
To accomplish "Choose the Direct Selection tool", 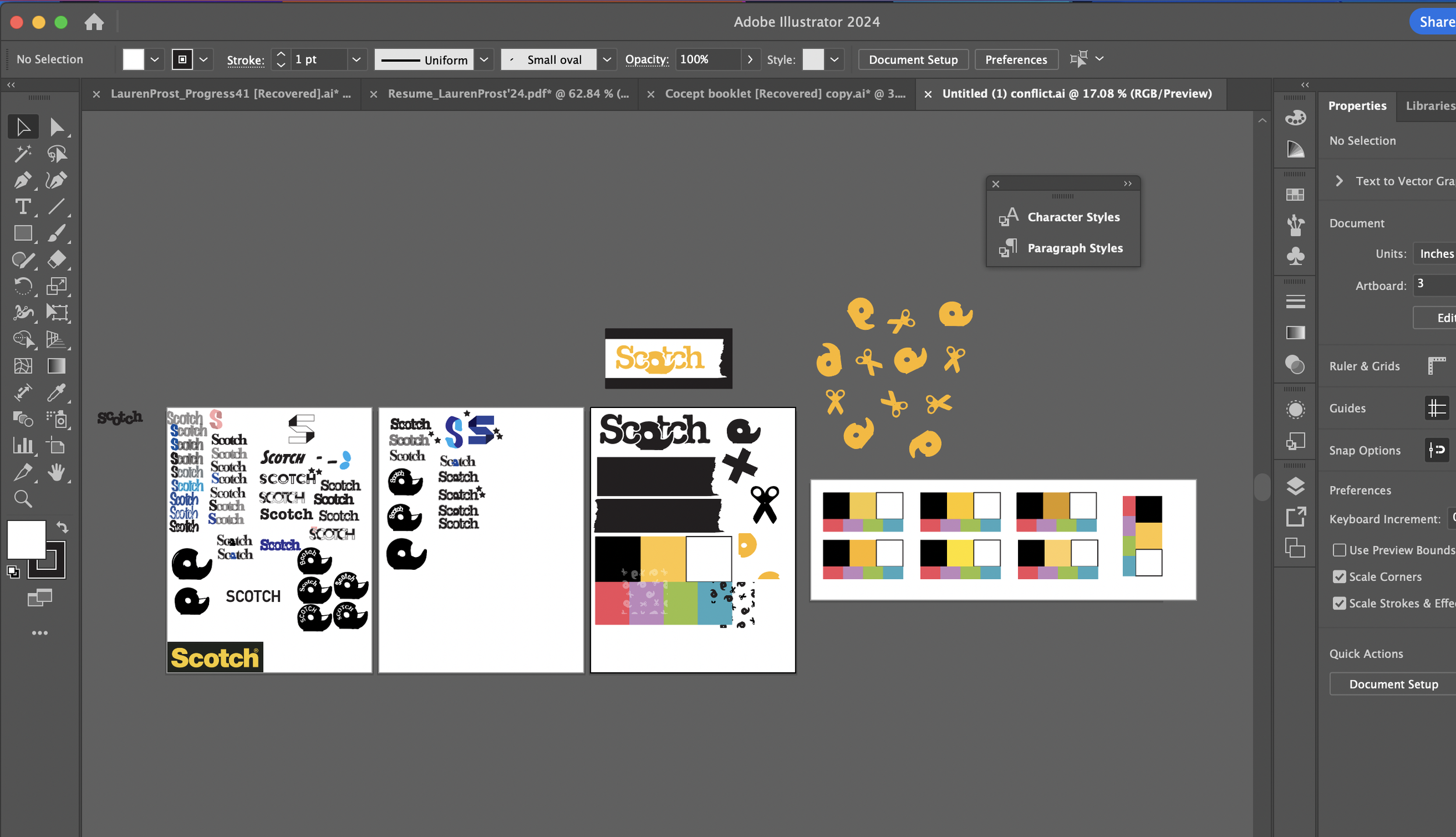I will (x=56, y=127).
